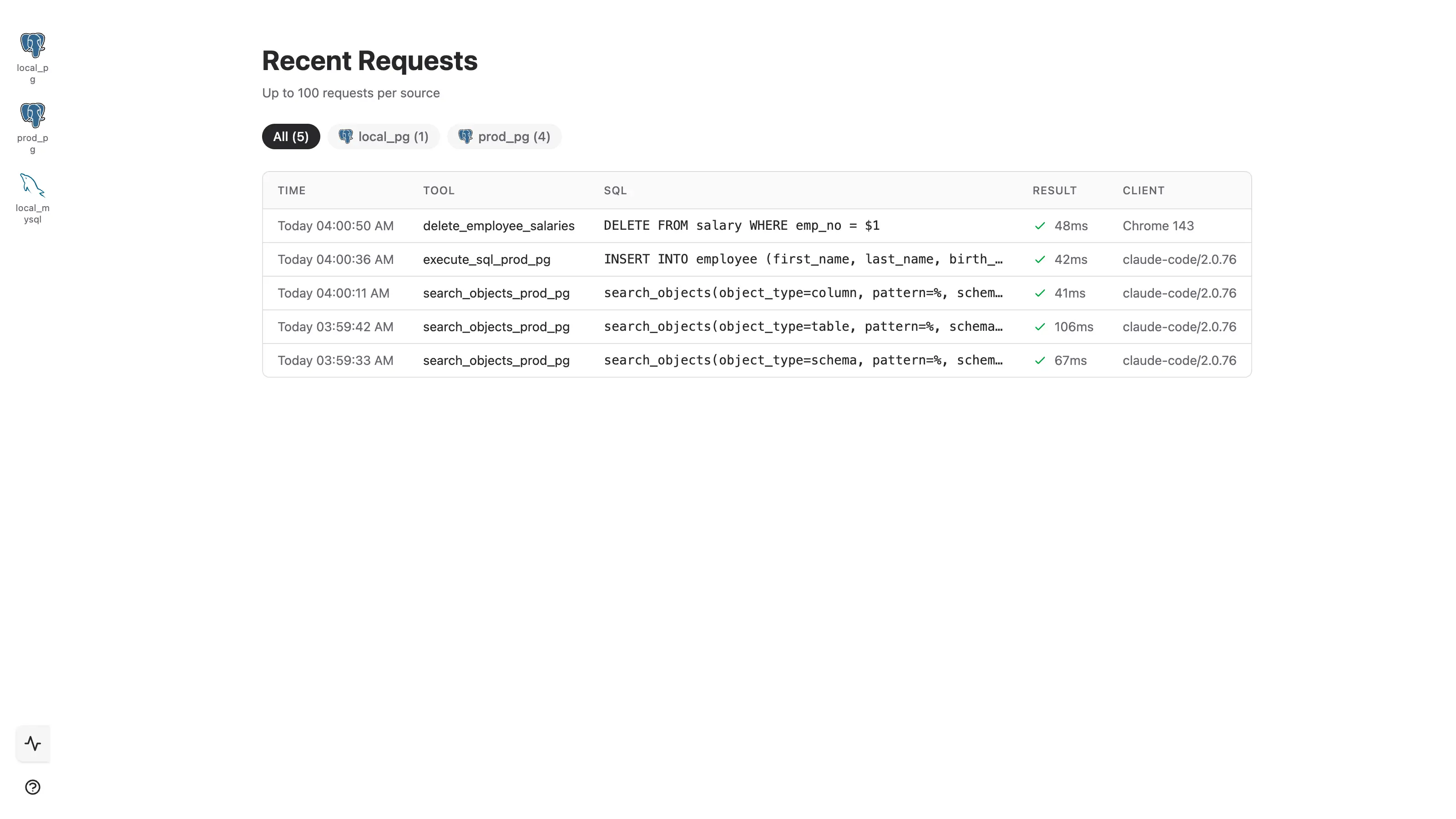Open the help question mark icon

(x=33, y=787)
